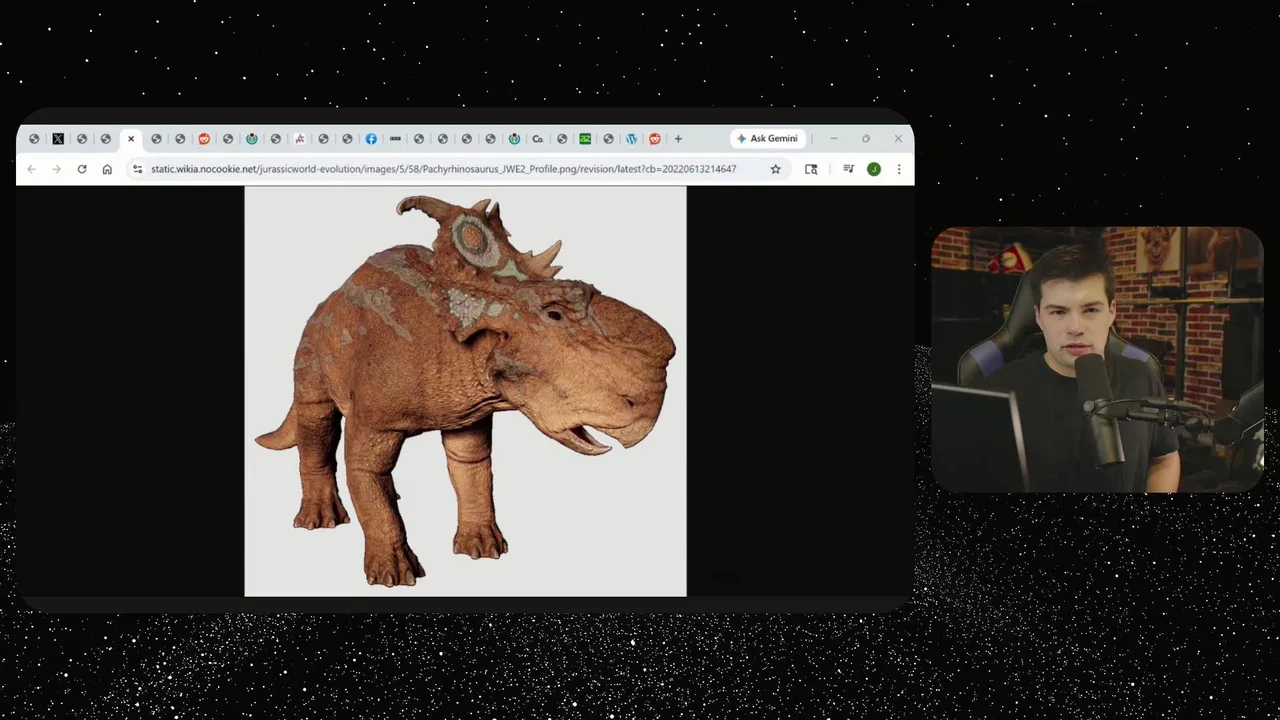
Task: Switch to the Facebook tab
Action: coord(371,139)
